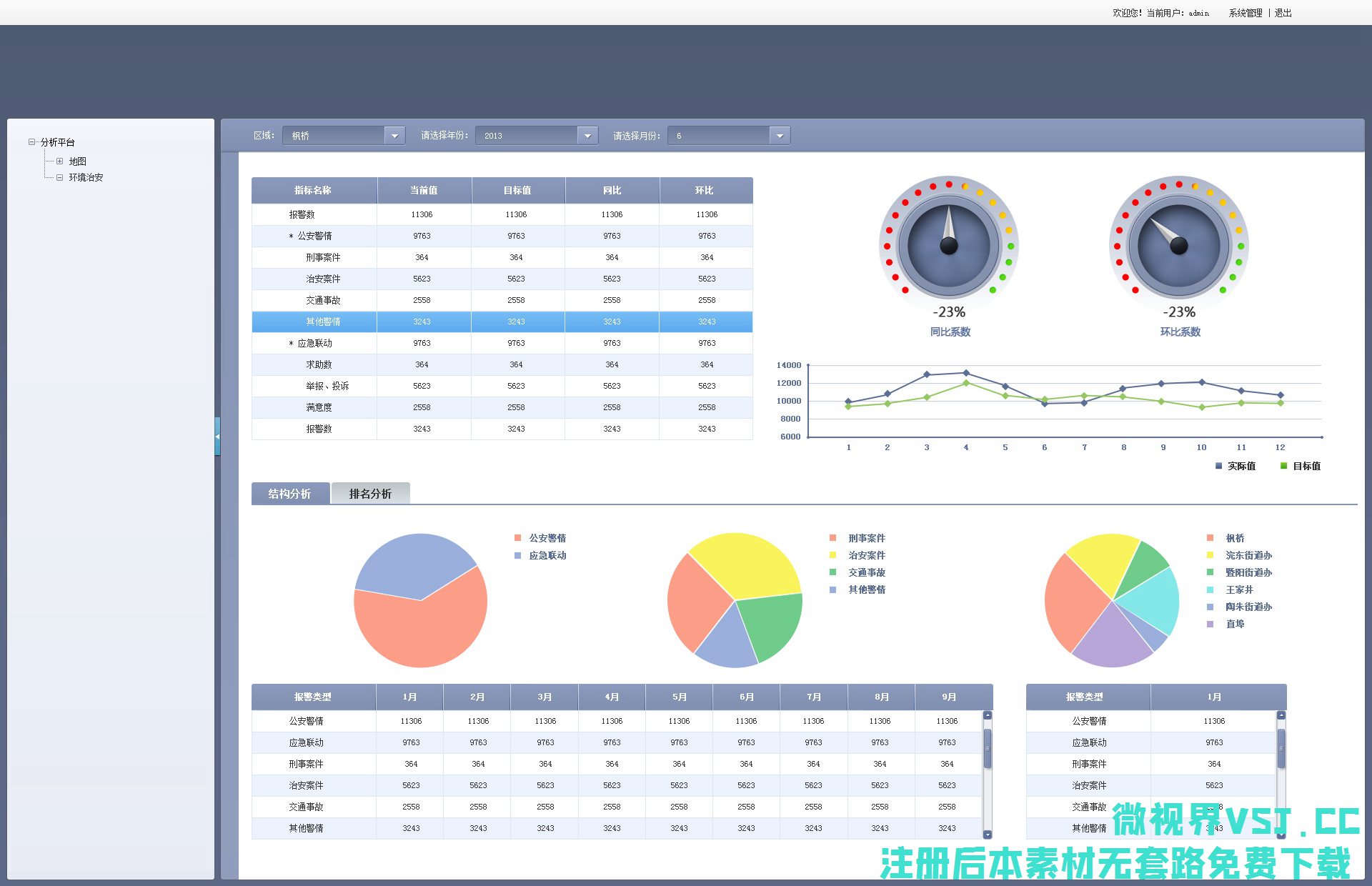This screenshot has height=886, width=1372.
Task: Click the 退出 logout link
Action: point(1283,13)
